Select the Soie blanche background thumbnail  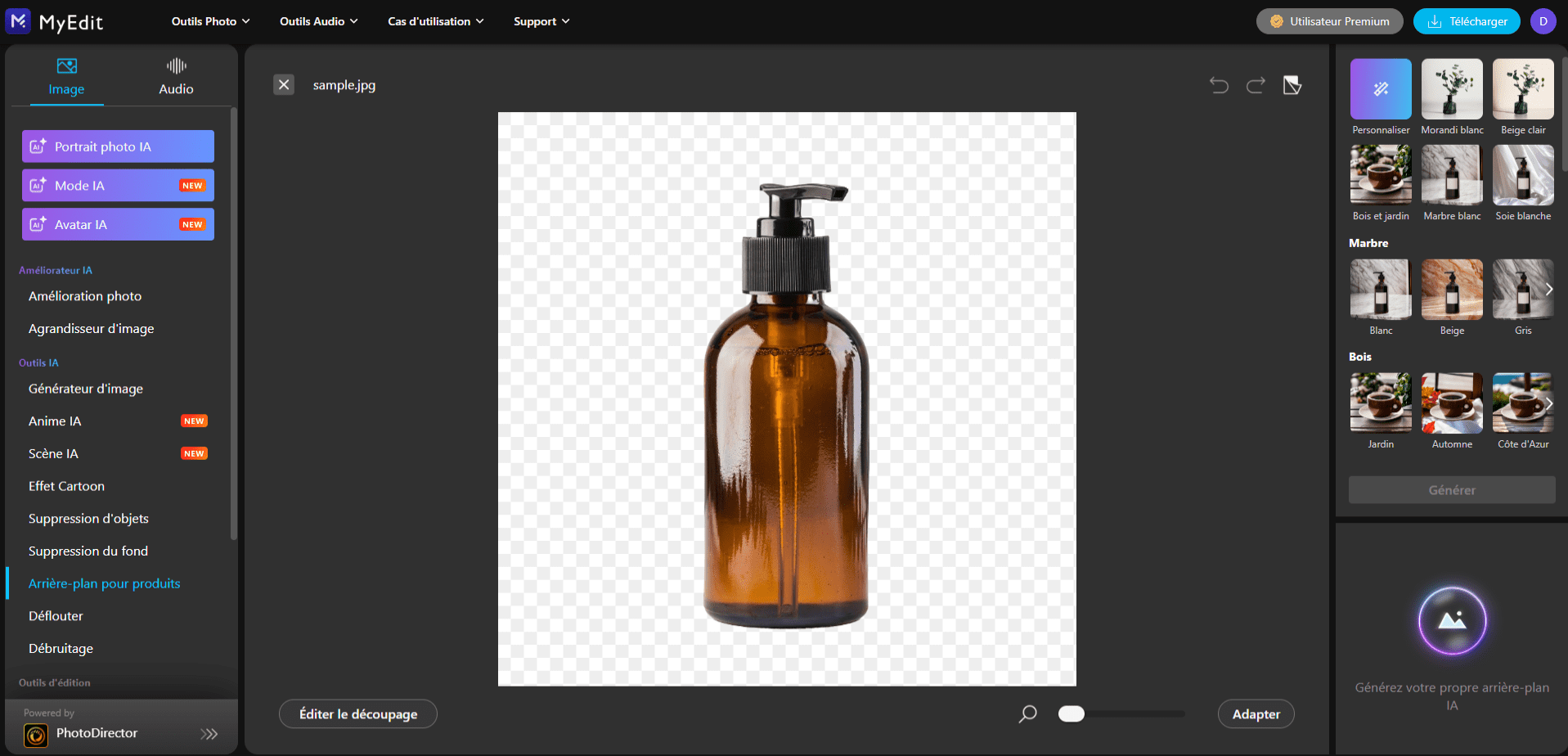1523,174
